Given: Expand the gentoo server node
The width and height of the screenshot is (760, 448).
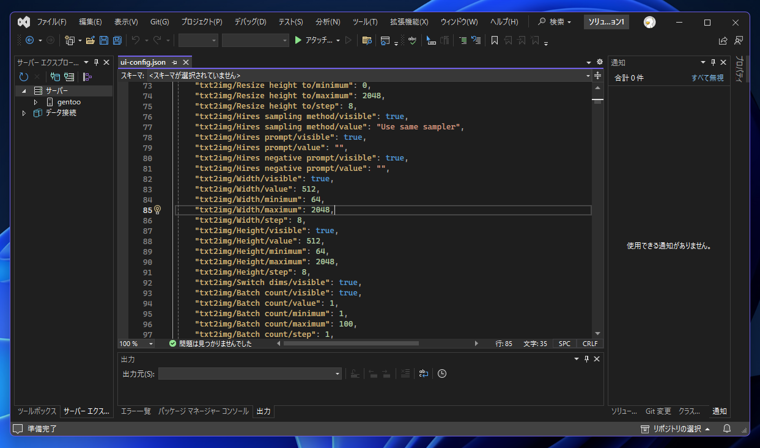Looking at the screenshot, I should pos(35,102).
